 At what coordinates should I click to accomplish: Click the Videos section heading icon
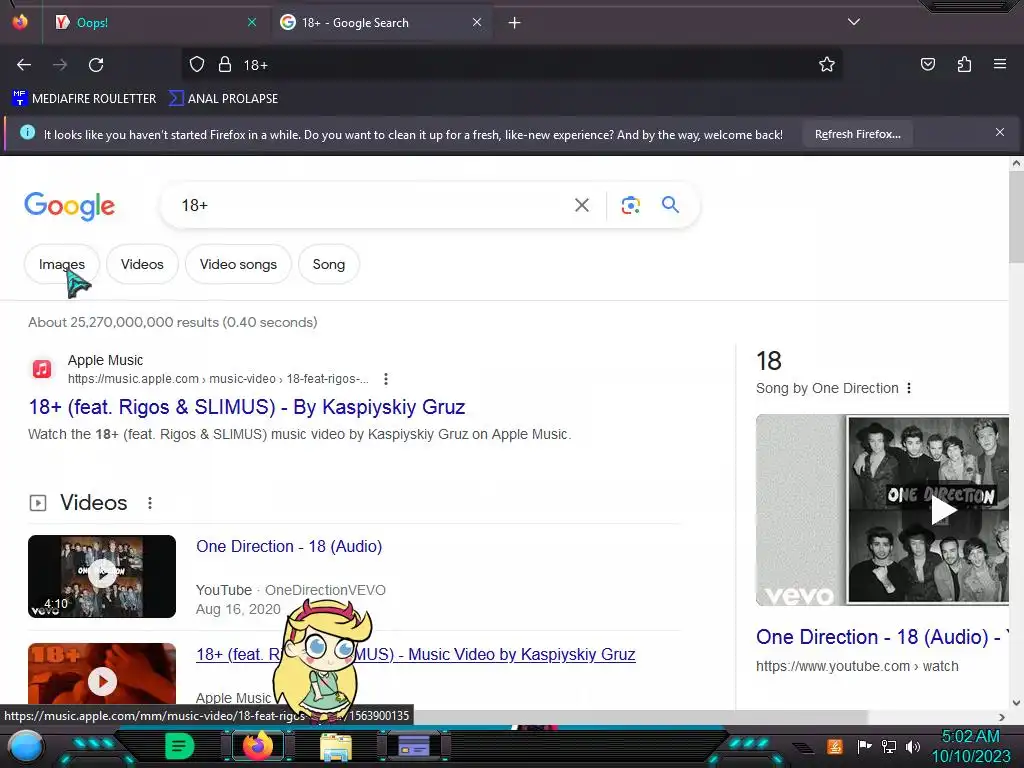[x=38, y=503]
